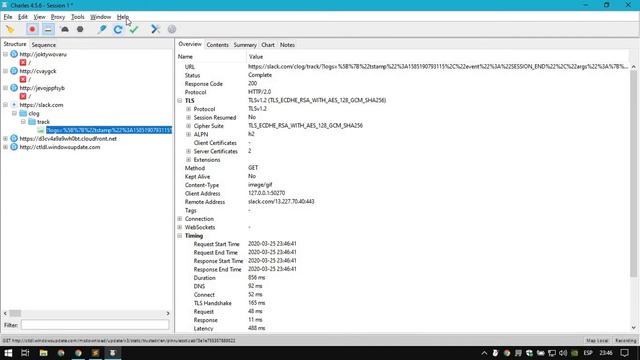Toggle breakpoints with the hexagon icon
640x360 pixels.
pyautogui.click(x=80, y=29)
